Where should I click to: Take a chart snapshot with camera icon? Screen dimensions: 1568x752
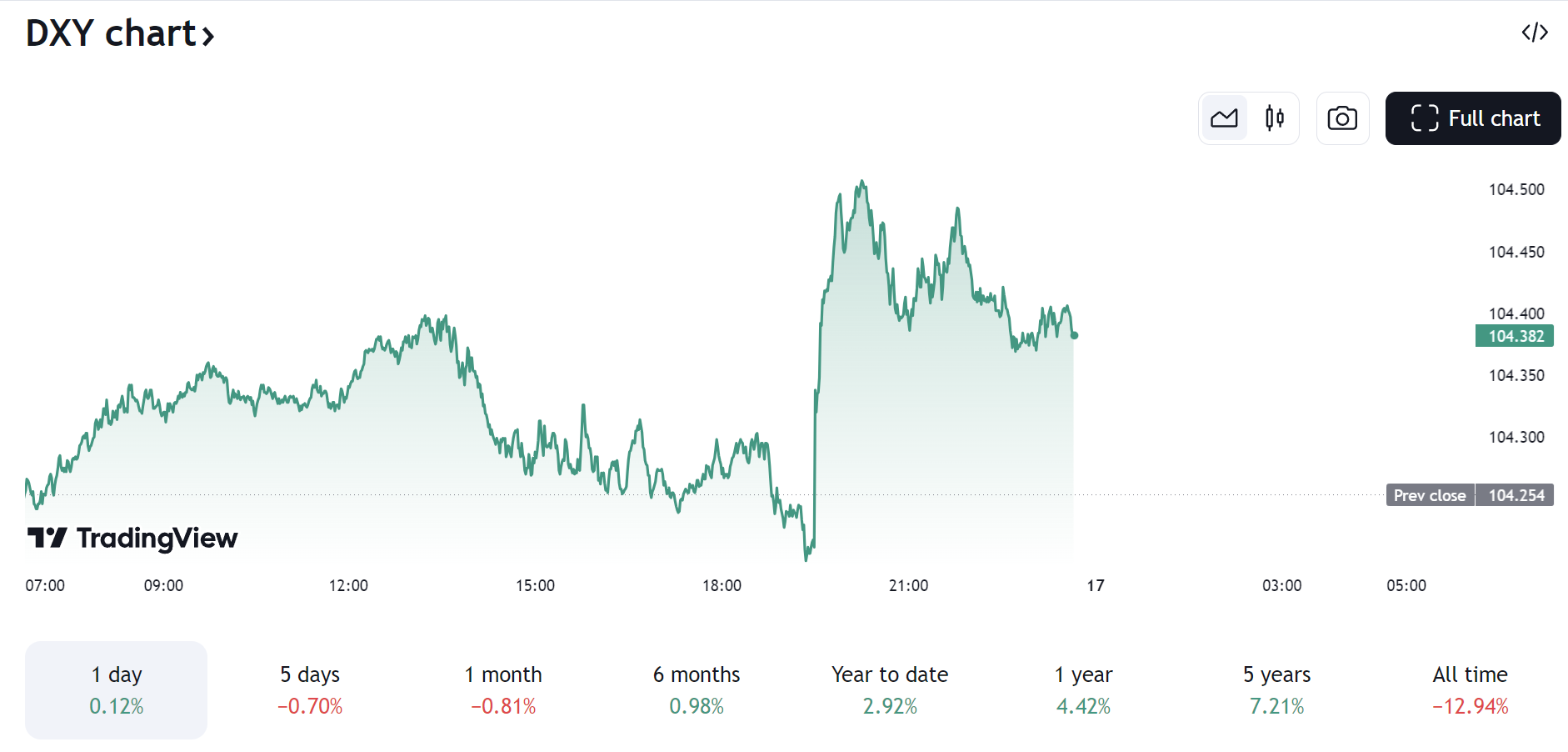point(1342,118)
